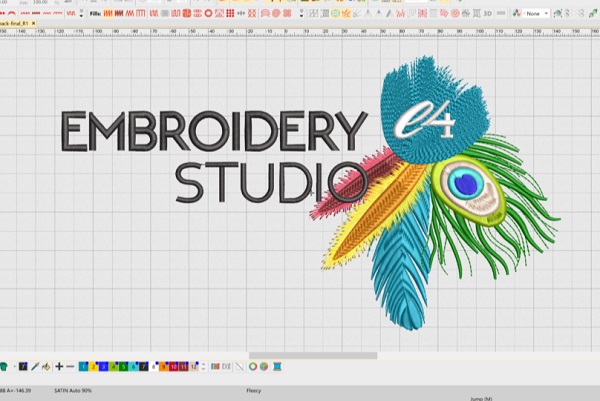600x401 pixels.
Task: Open the current color 7 box
Action: coord(23,367)
